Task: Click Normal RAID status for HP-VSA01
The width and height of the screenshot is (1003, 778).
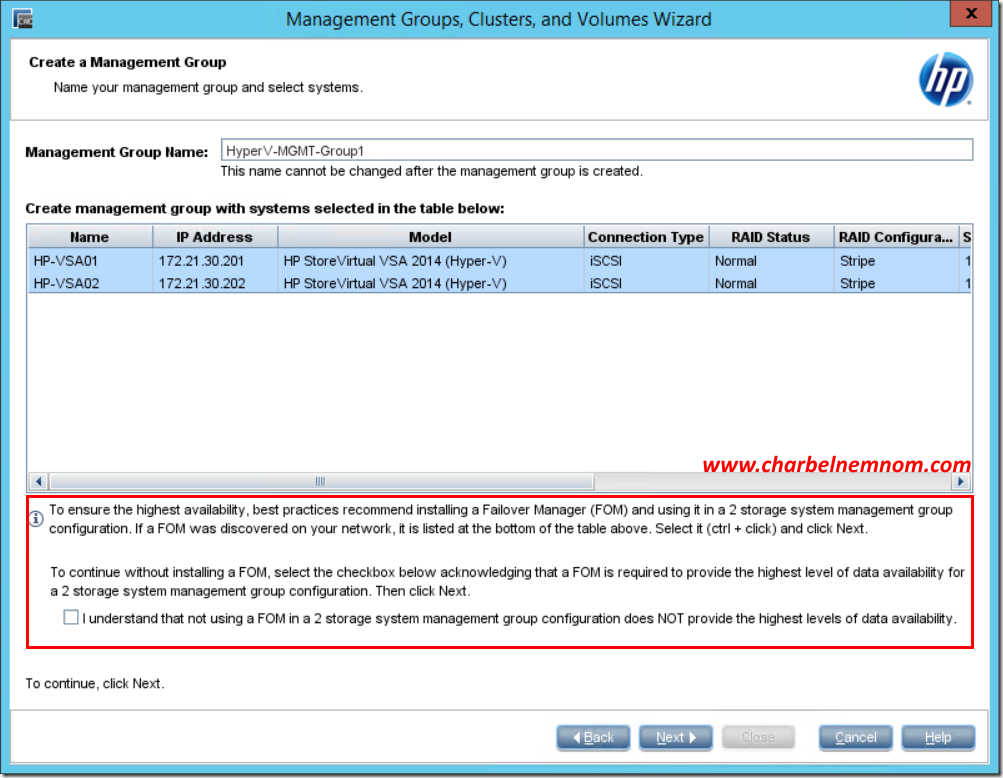Action: 736,260
